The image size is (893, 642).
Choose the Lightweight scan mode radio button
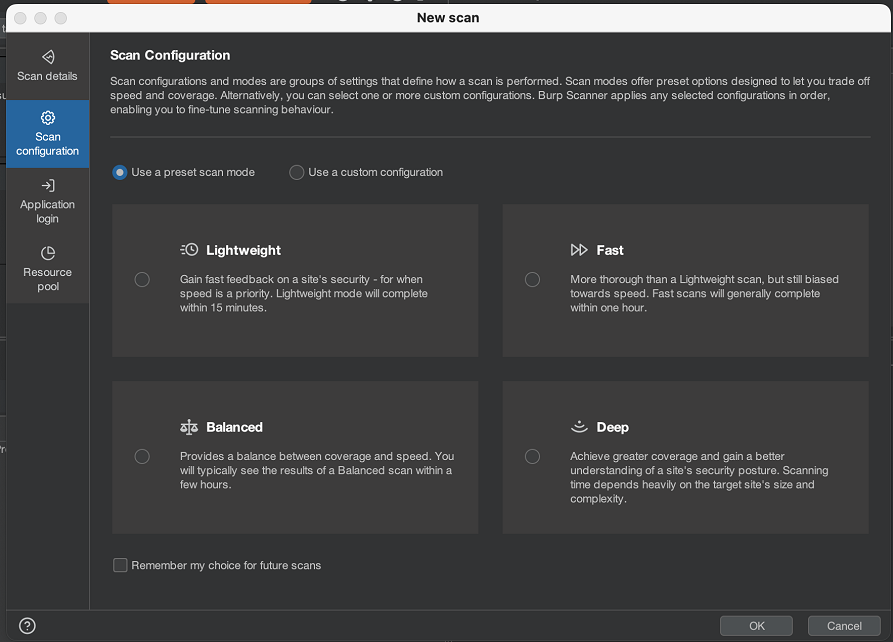tap(142, 280)
